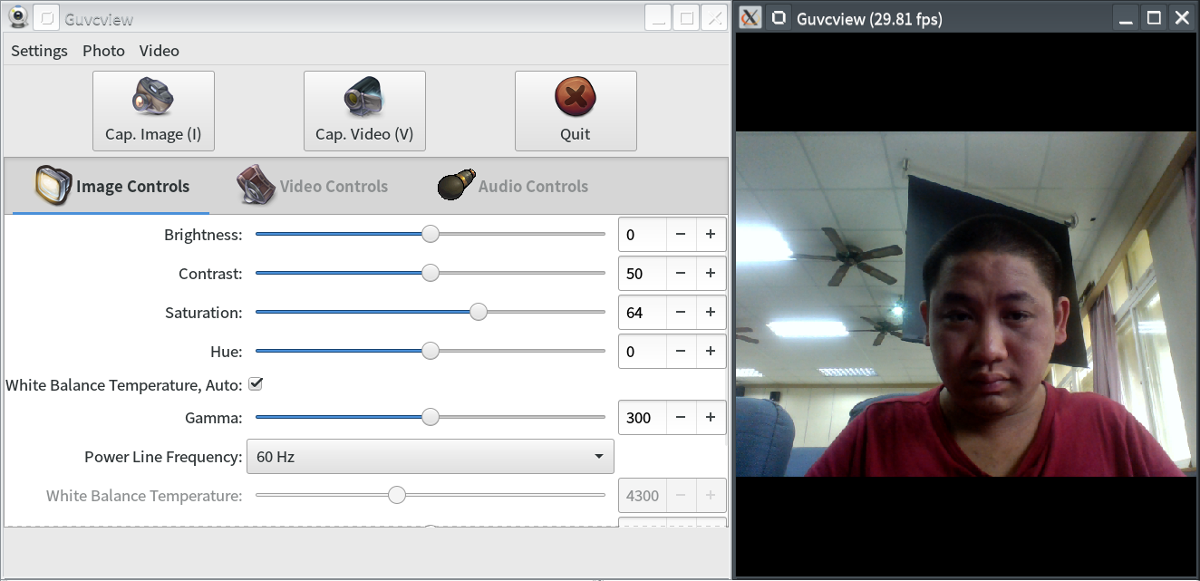Click the film icon of Video Controls tab
Screen dimensions: 1200x581
tap(256, 185)
